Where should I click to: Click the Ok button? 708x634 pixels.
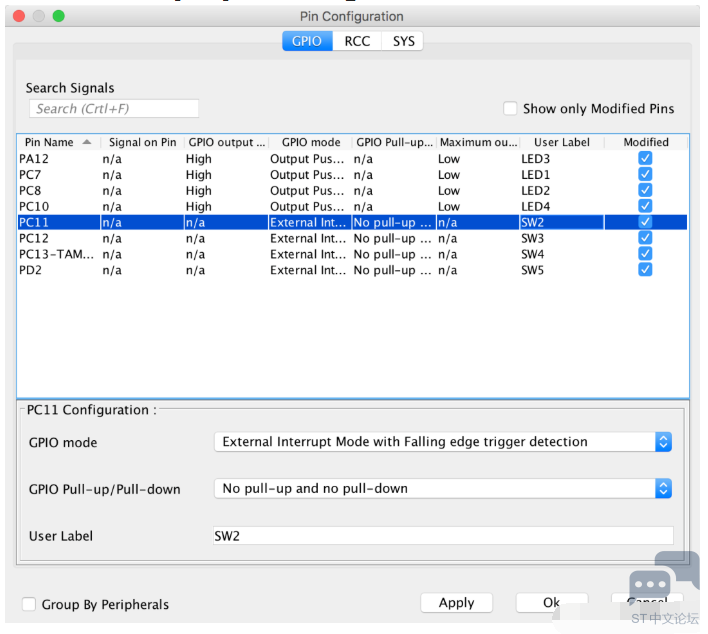551,603
